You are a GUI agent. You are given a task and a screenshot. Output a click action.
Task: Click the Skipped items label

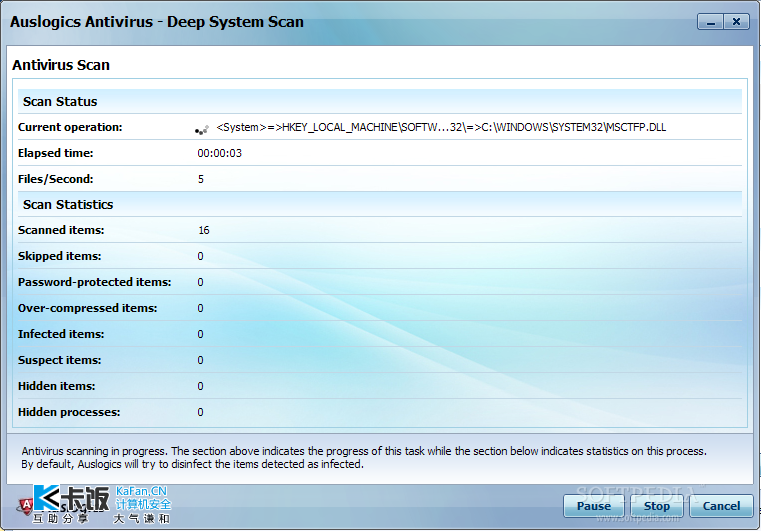60,256
